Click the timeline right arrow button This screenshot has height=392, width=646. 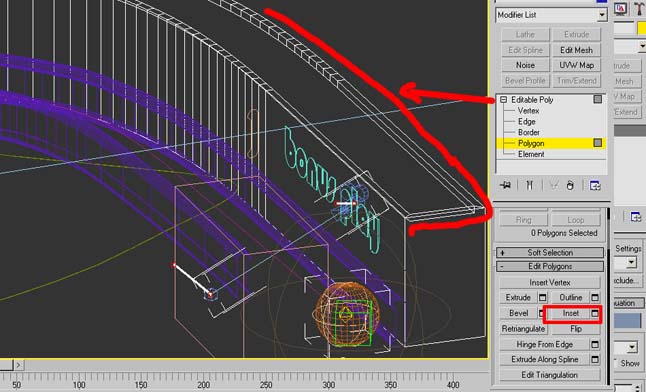click(x=18, y=365)
